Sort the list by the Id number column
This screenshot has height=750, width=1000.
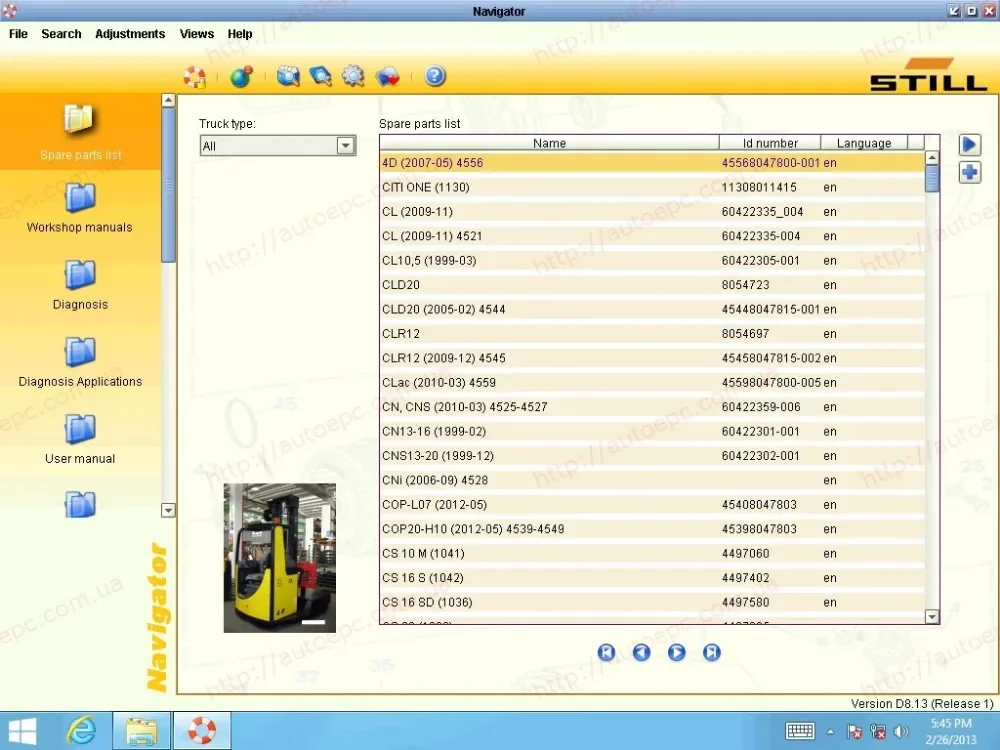coord(770,143)
